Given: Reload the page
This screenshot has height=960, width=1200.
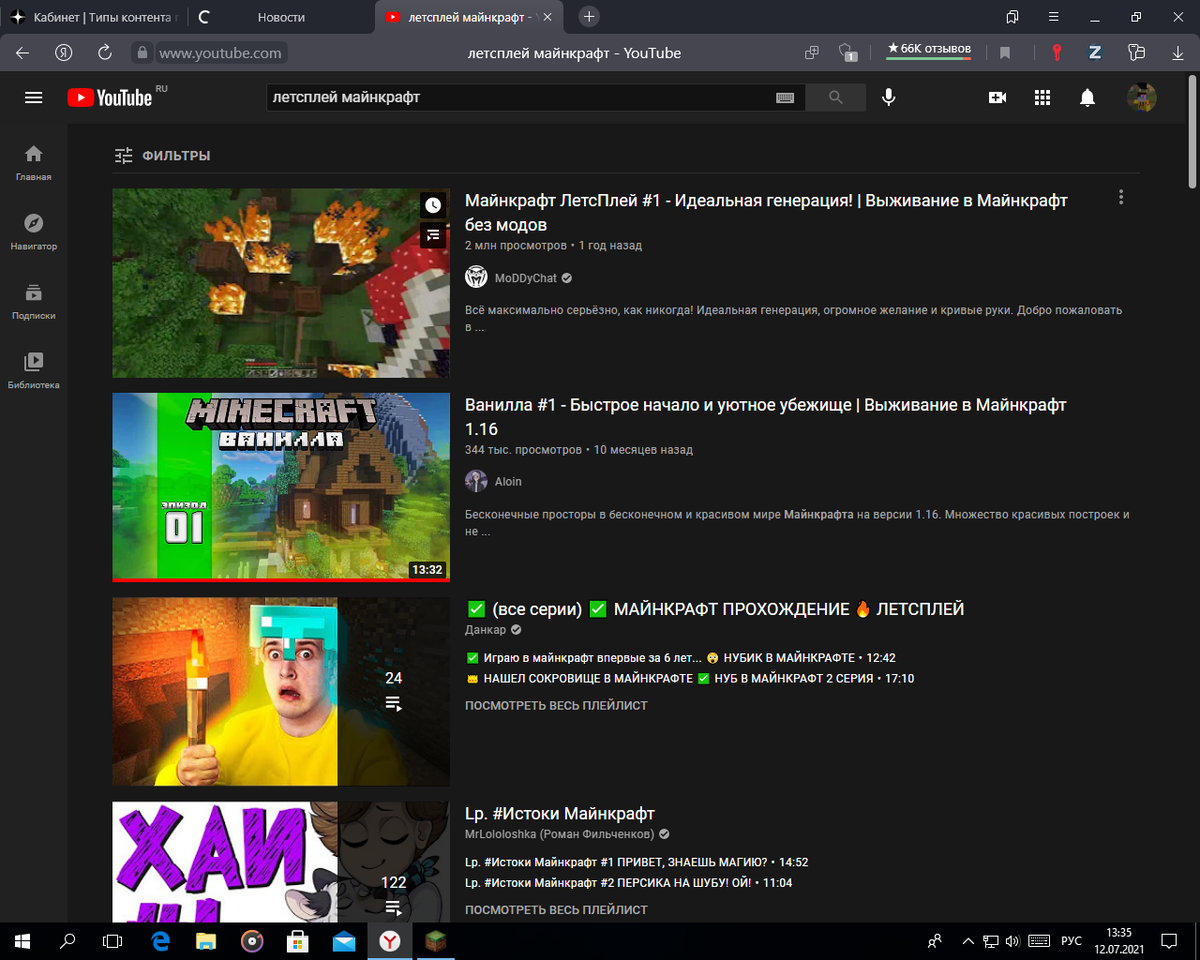Looking at the screenshot, I should pos(104,53).
